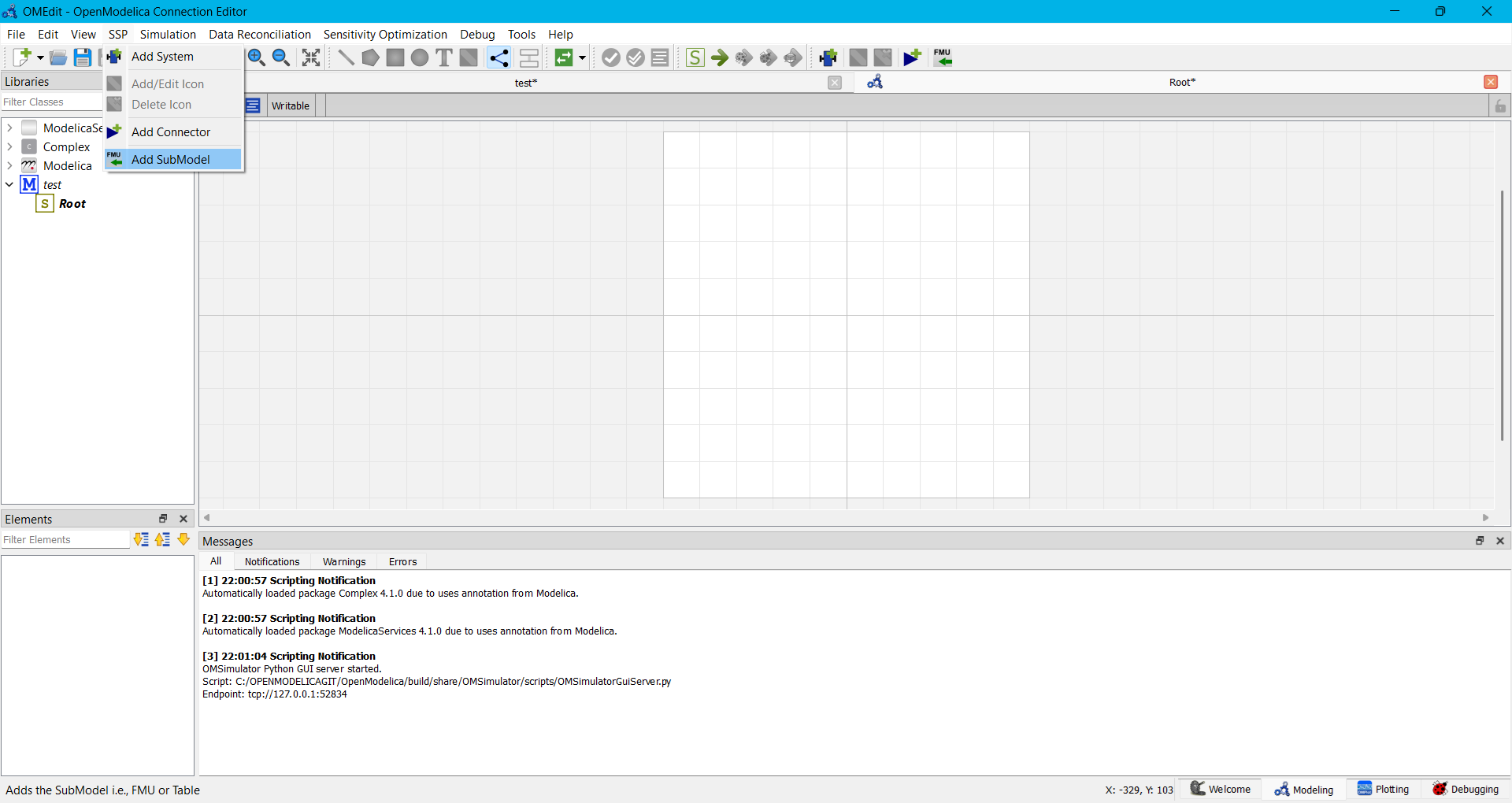This screenshot has width=1512, height=803.
Task: Switch to the Plotting perspective
Action: [1384, 790]
